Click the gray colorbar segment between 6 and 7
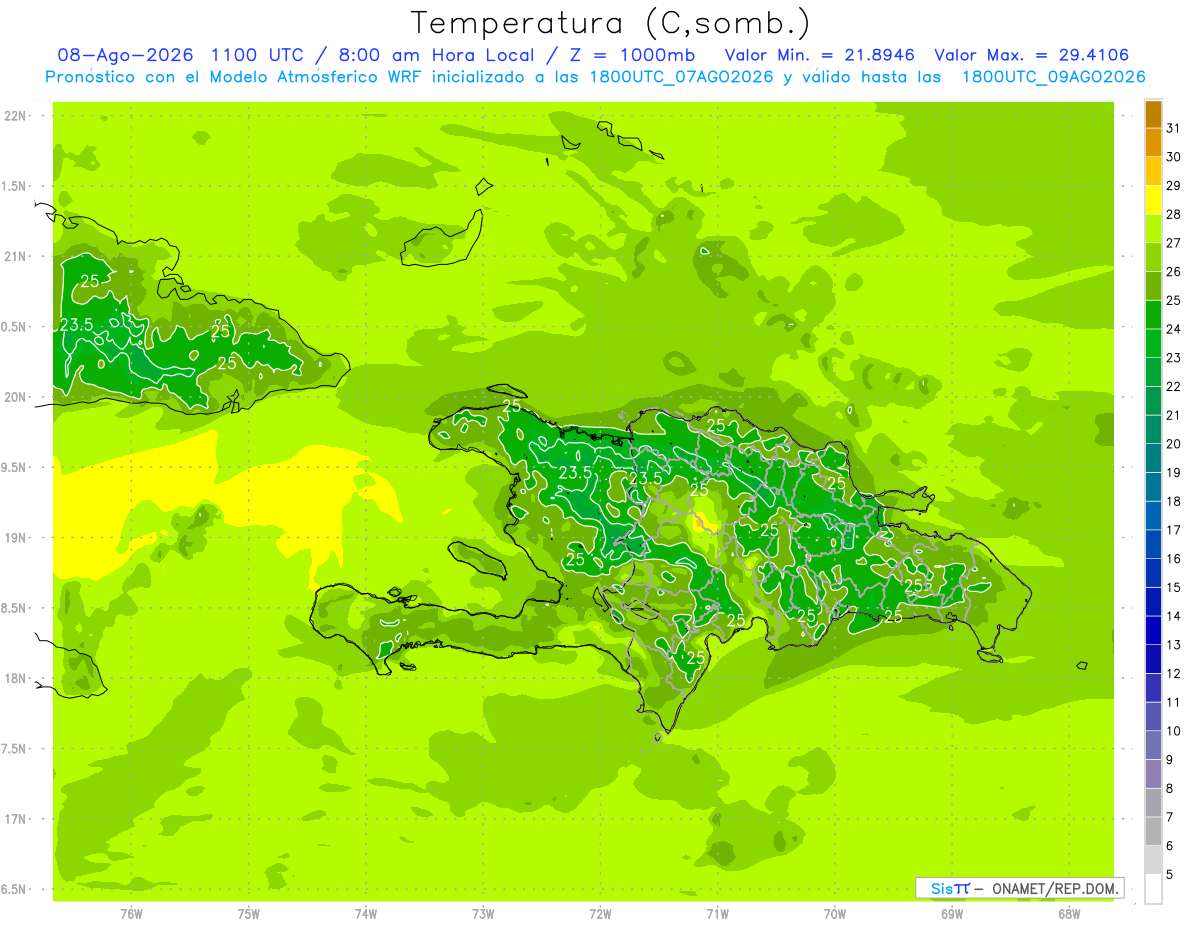This screenshot has height=927, width=1200. 1154,831
